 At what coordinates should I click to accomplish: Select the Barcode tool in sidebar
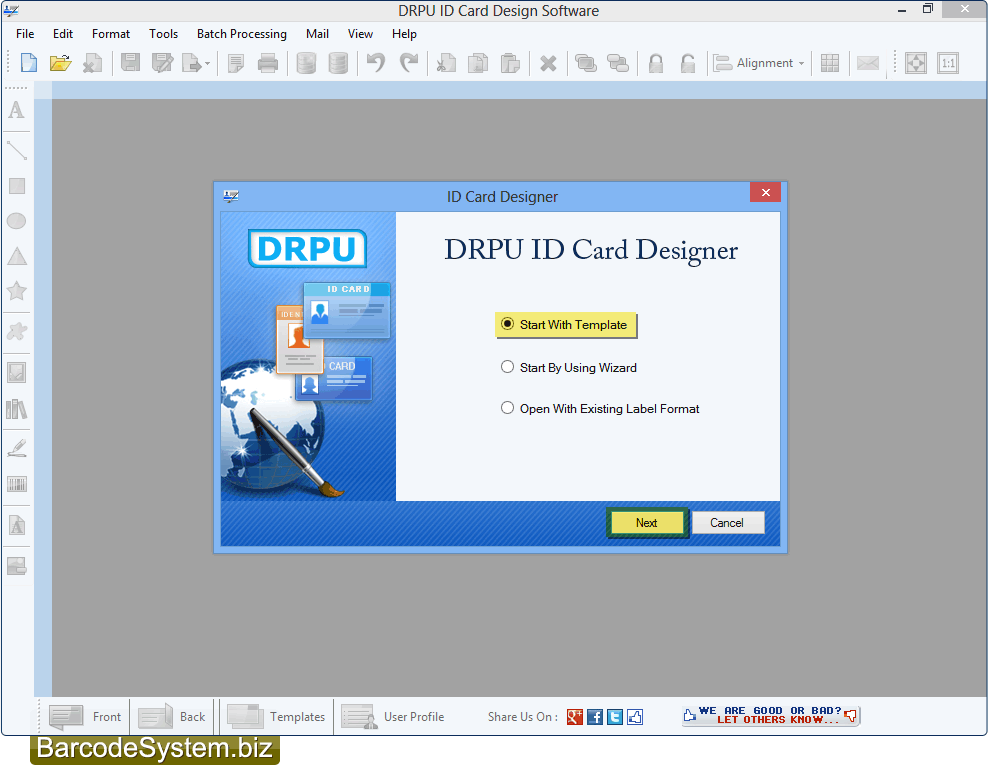[16, 484]
